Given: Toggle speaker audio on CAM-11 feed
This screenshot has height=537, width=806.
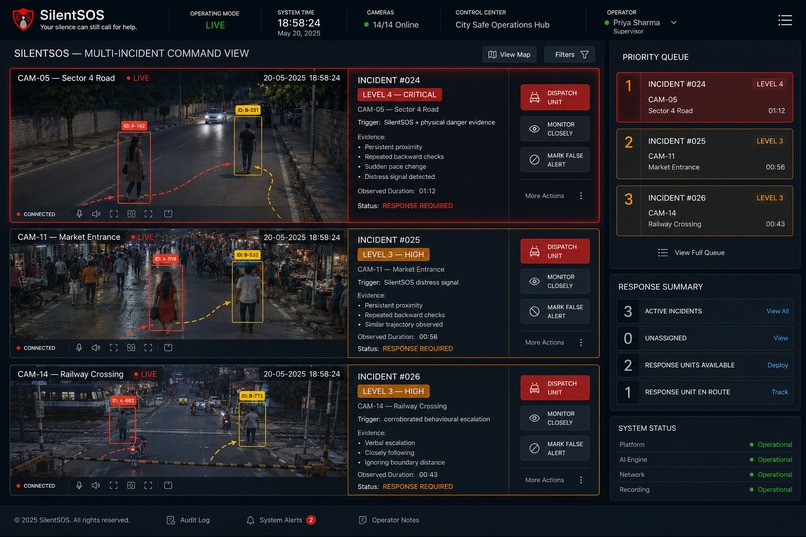Looking at the screenshot, I should [96, 348].
